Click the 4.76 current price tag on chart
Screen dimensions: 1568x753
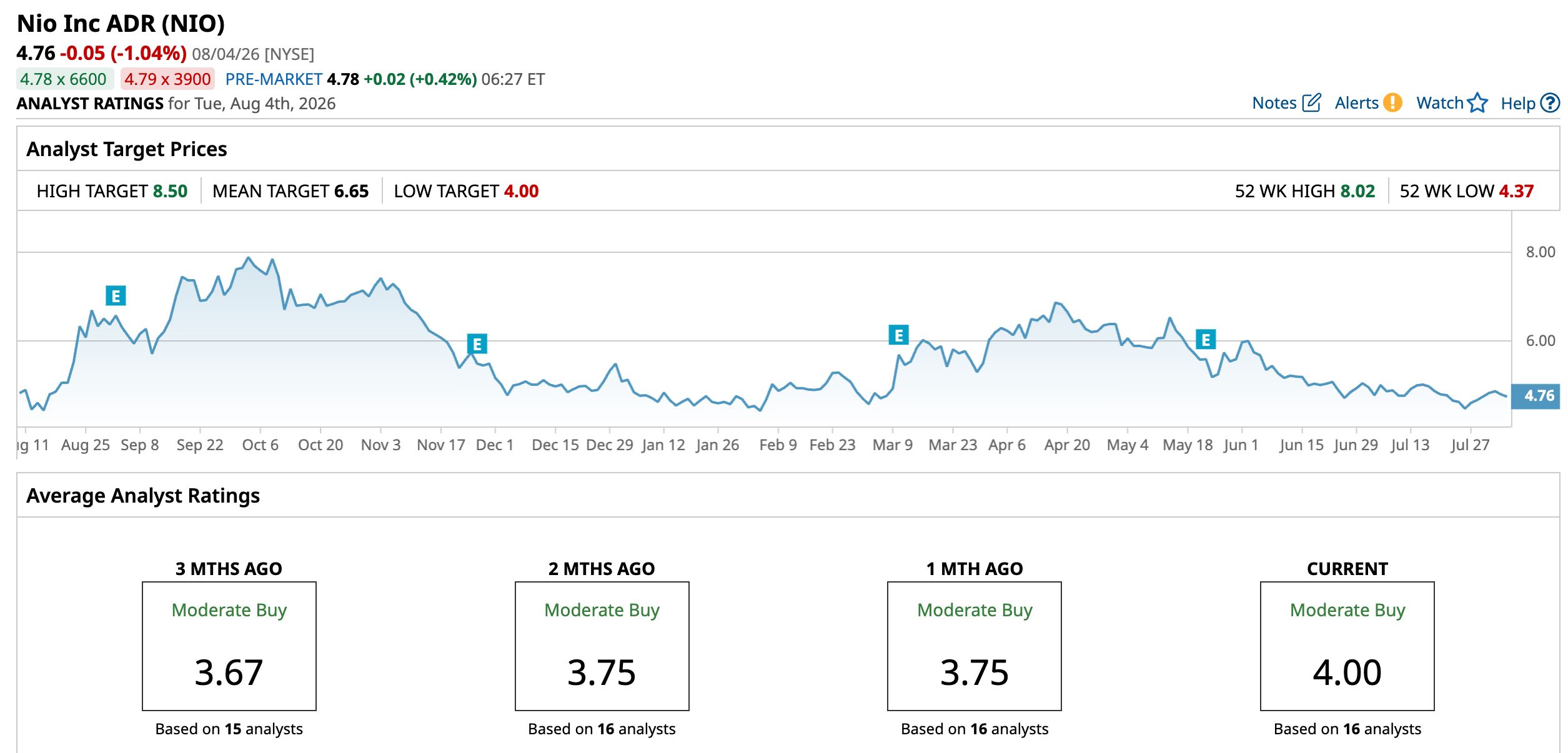(1536, 396)
